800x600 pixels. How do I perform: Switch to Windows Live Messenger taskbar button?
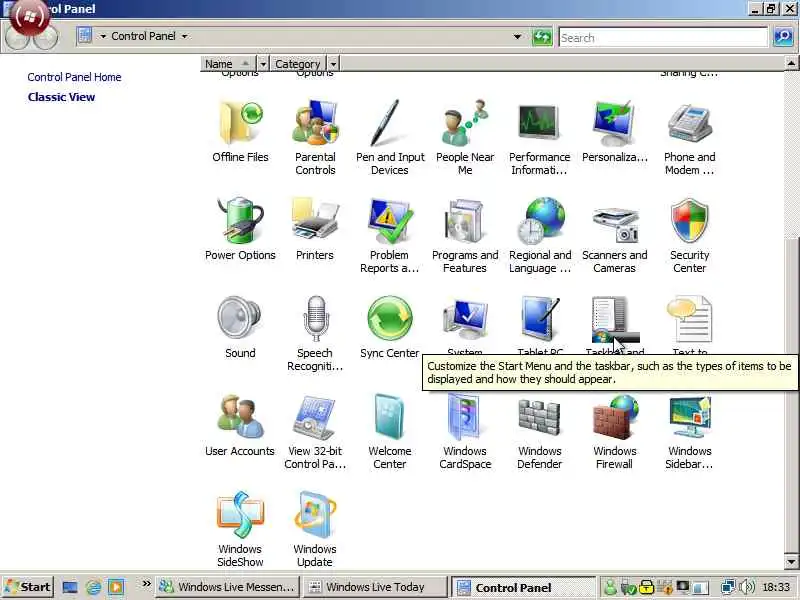tap(227, 587)
